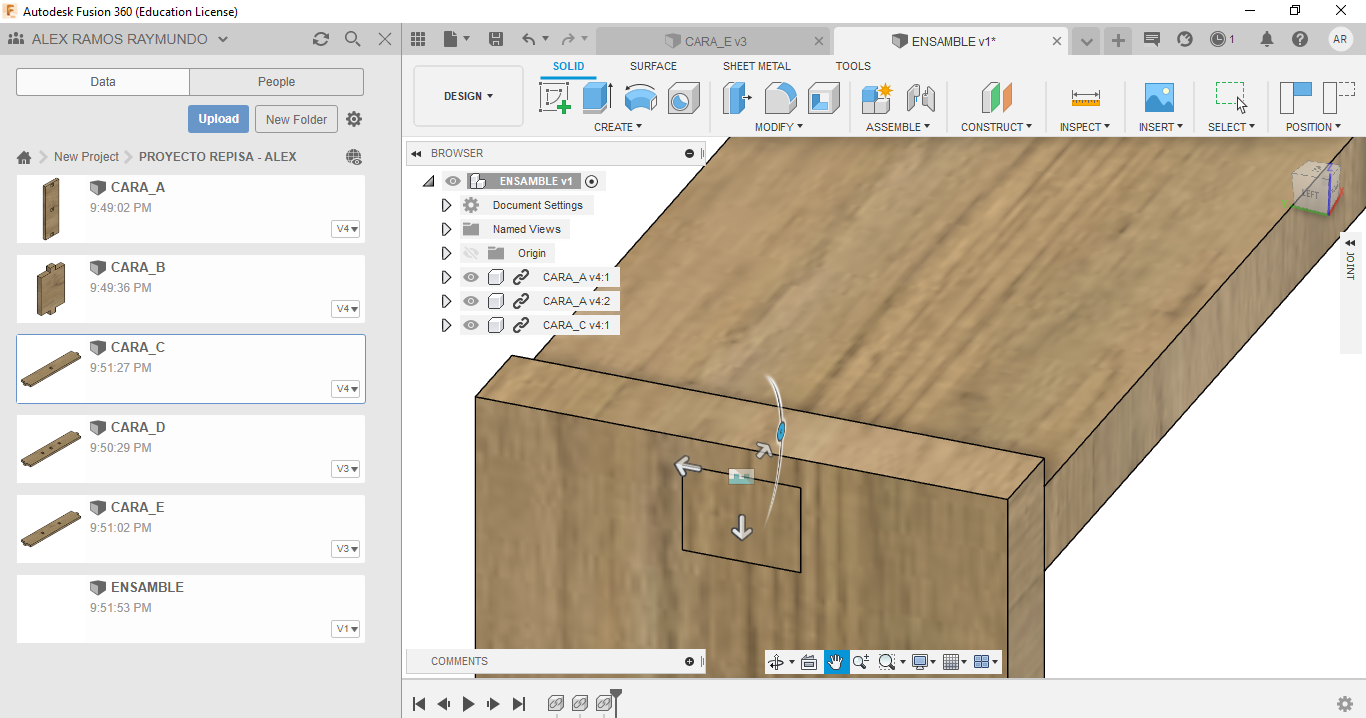Hide CARA_A v4:1 component

pos(471,277)
